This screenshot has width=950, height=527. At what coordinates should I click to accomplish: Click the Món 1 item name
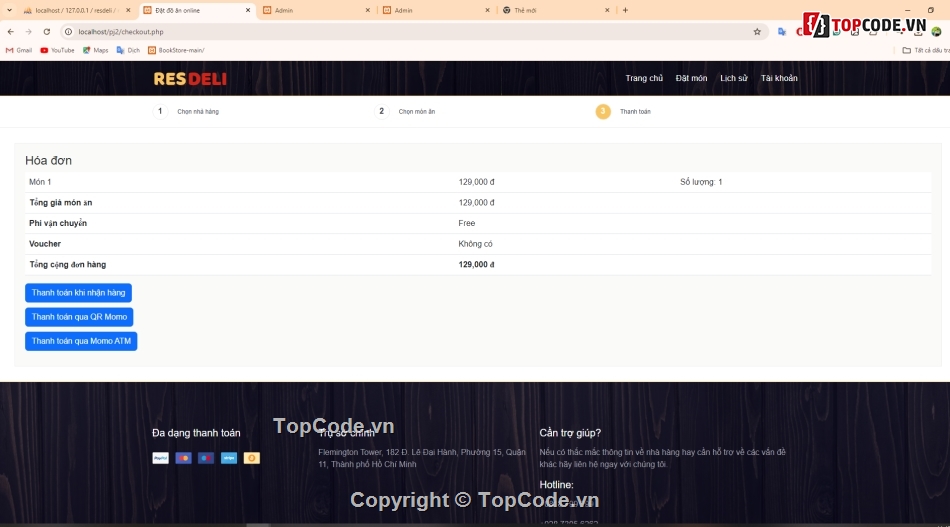[x=40, y=182]
